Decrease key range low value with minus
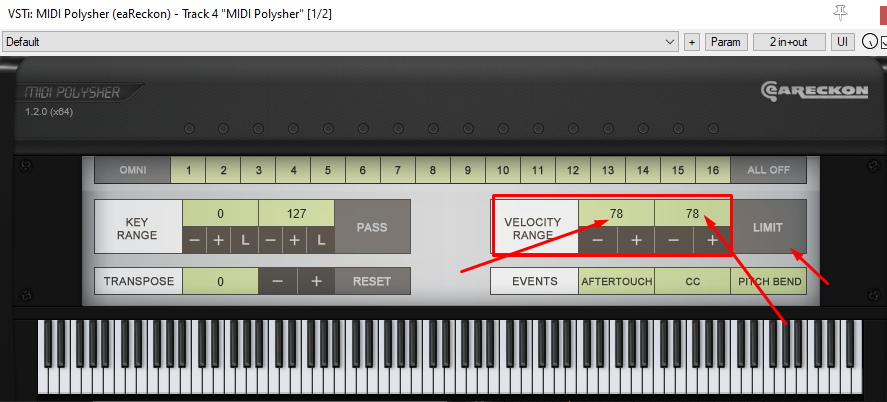Viewport: 887px width, 402px height. point(194,240)
